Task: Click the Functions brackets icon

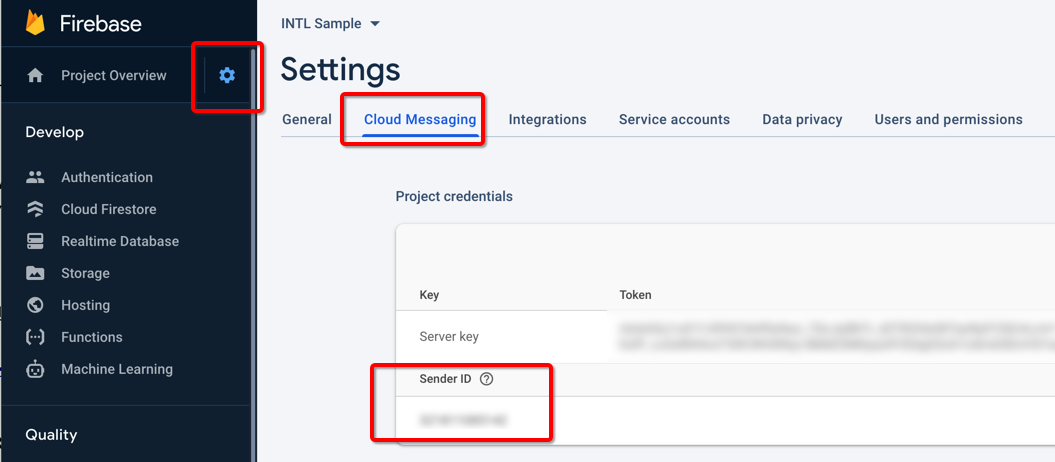Action: [35, 337]
